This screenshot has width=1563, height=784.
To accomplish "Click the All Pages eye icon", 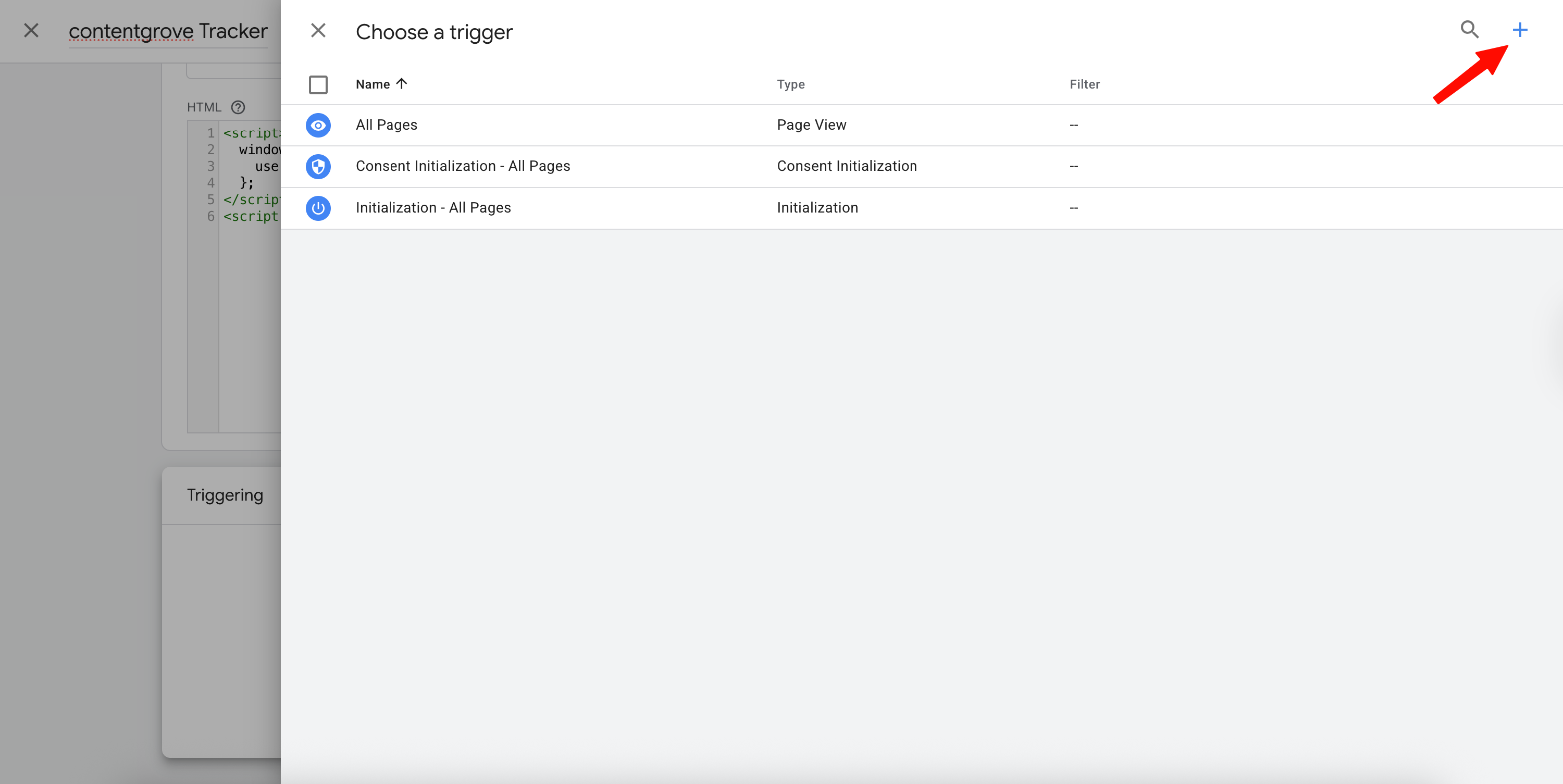I will tap(318, 125).
